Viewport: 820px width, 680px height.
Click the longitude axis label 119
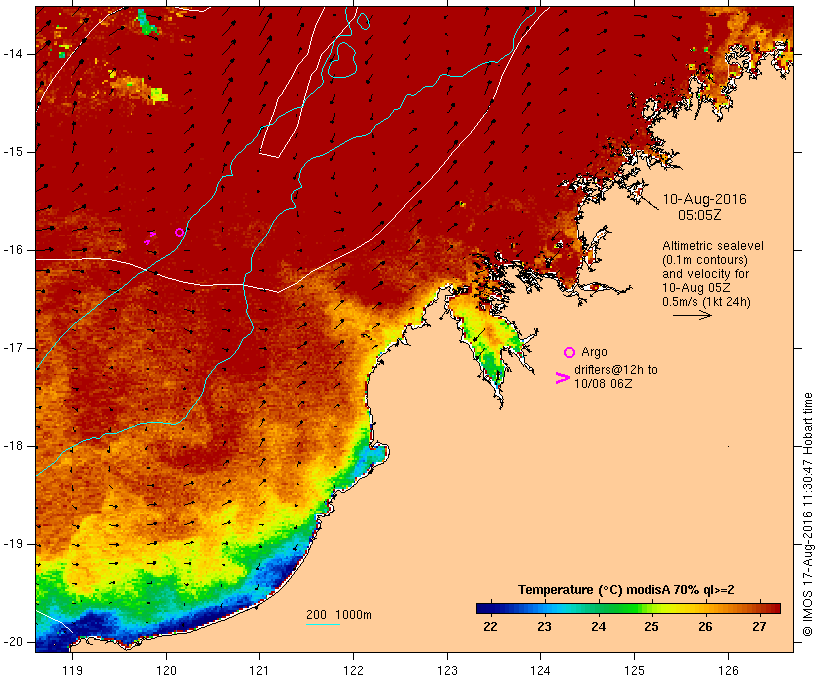click(x=72, y=671)
